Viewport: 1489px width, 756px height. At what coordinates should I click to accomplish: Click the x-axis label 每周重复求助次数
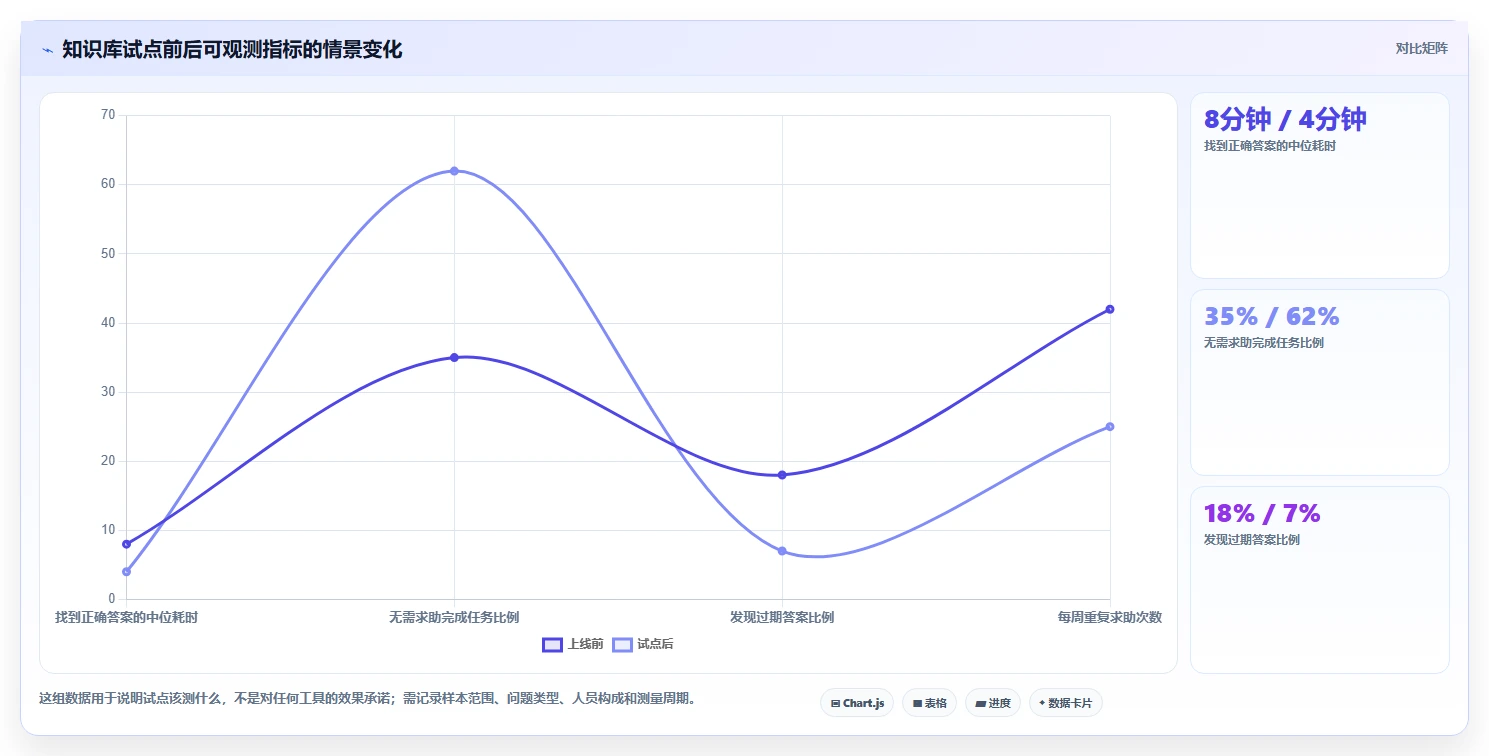point(1110,617)
